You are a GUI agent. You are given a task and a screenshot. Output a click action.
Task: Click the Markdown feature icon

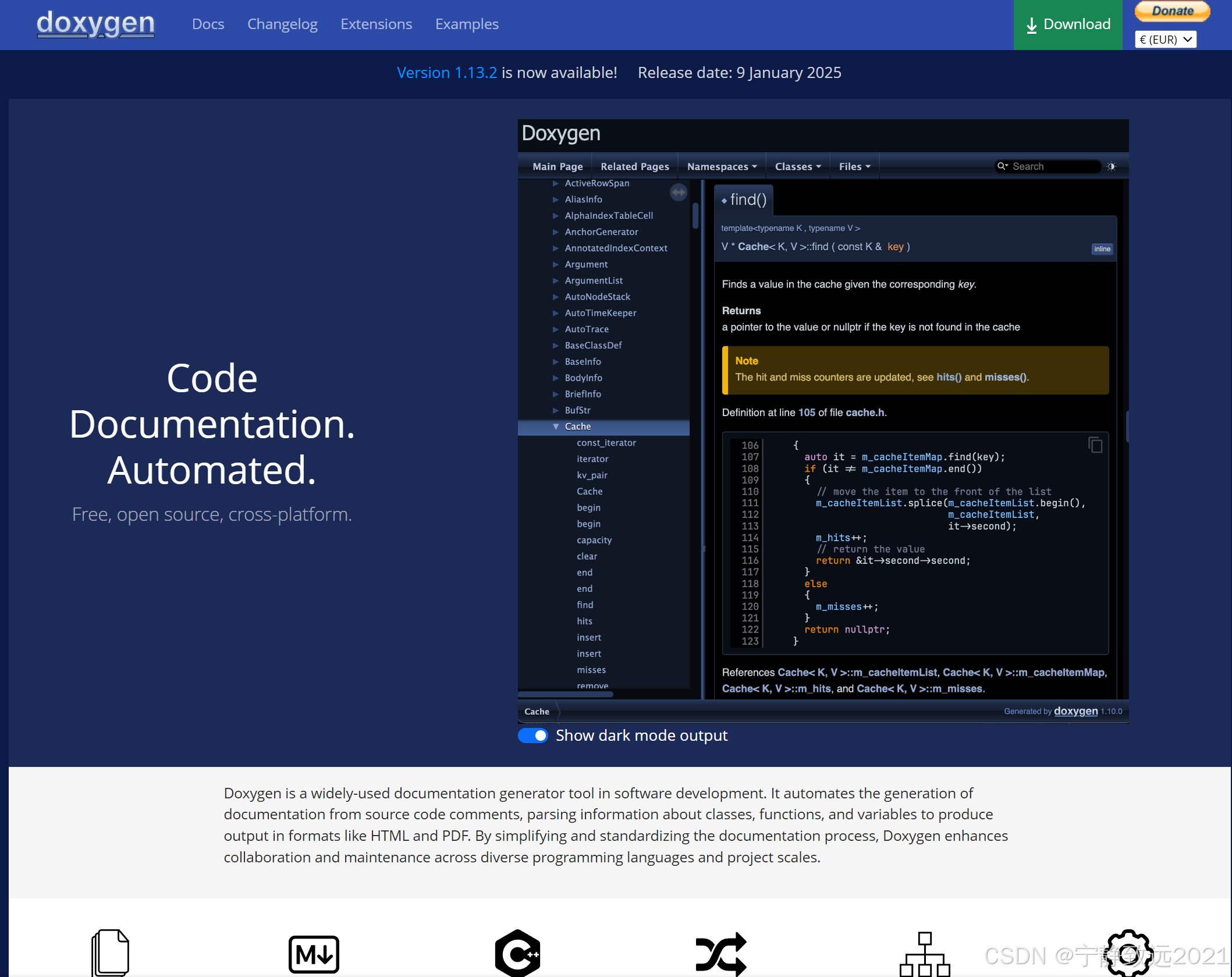click(314, 954)
